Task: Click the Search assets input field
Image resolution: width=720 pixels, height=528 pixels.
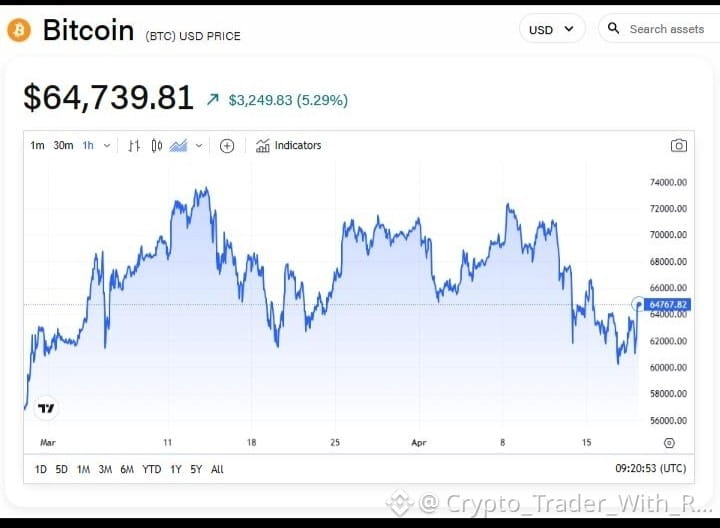Action: click(661, 29)
